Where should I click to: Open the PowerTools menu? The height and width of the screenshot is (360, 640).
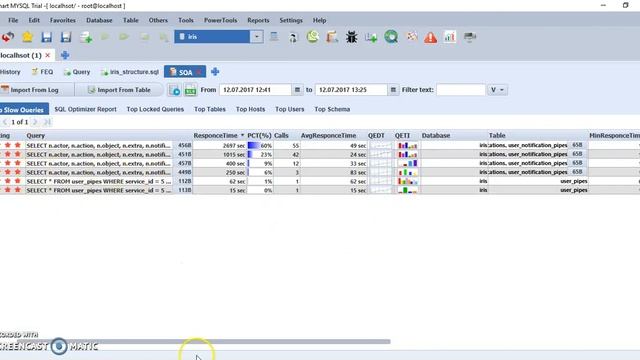tap(220, 20)
